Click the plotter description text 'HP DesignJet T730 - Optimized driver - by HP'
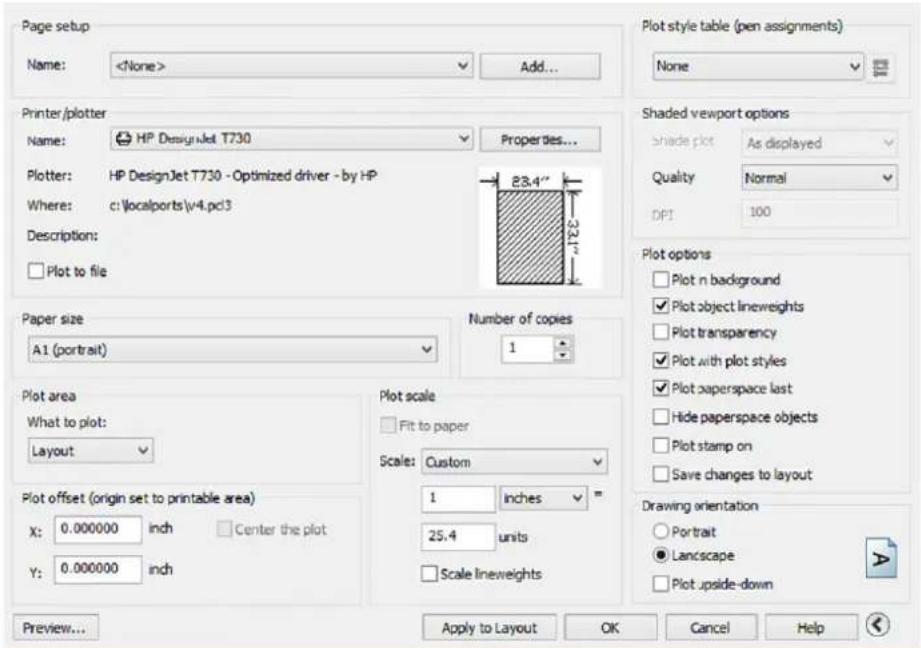Screen dimensions: 921x648 (x=243, y=176)
